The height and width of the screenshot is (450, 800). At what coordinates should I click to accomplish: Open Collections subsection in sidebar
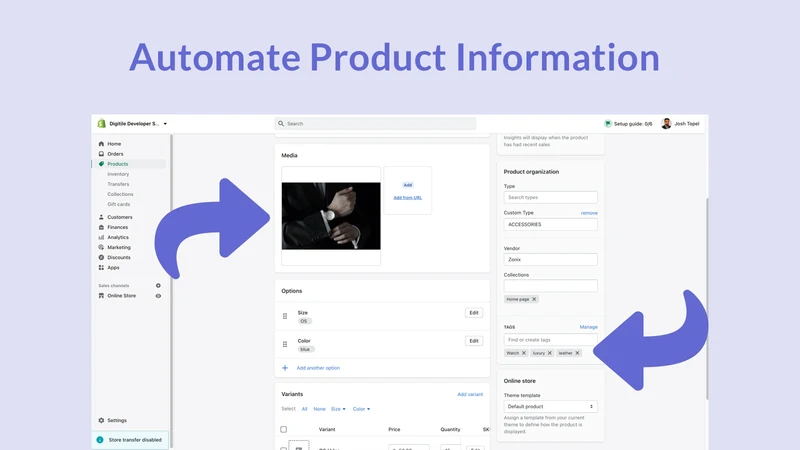click(x=120, y=194)
